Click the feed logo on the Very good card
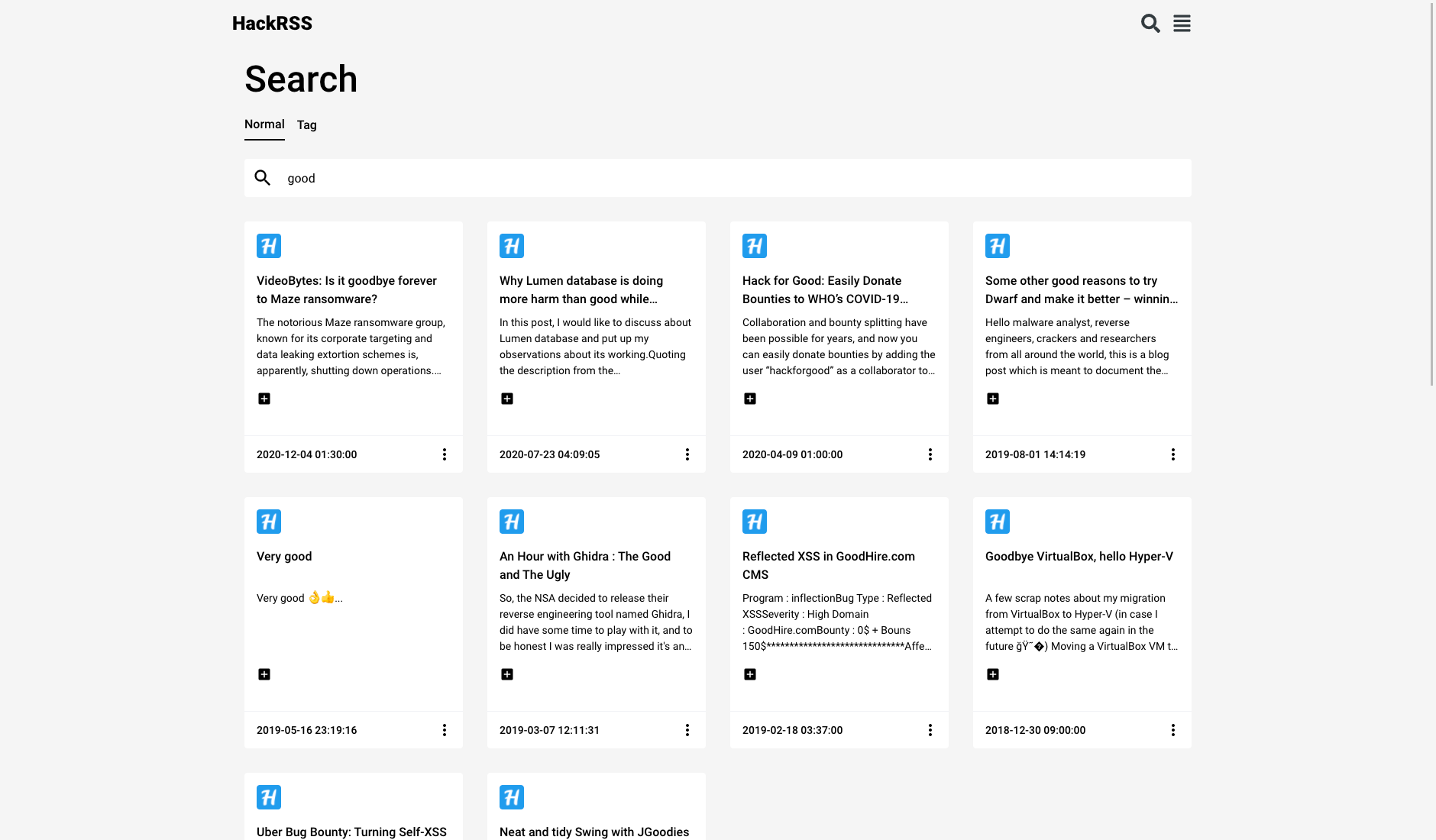The image size is (1436, 840). point(269,522)
